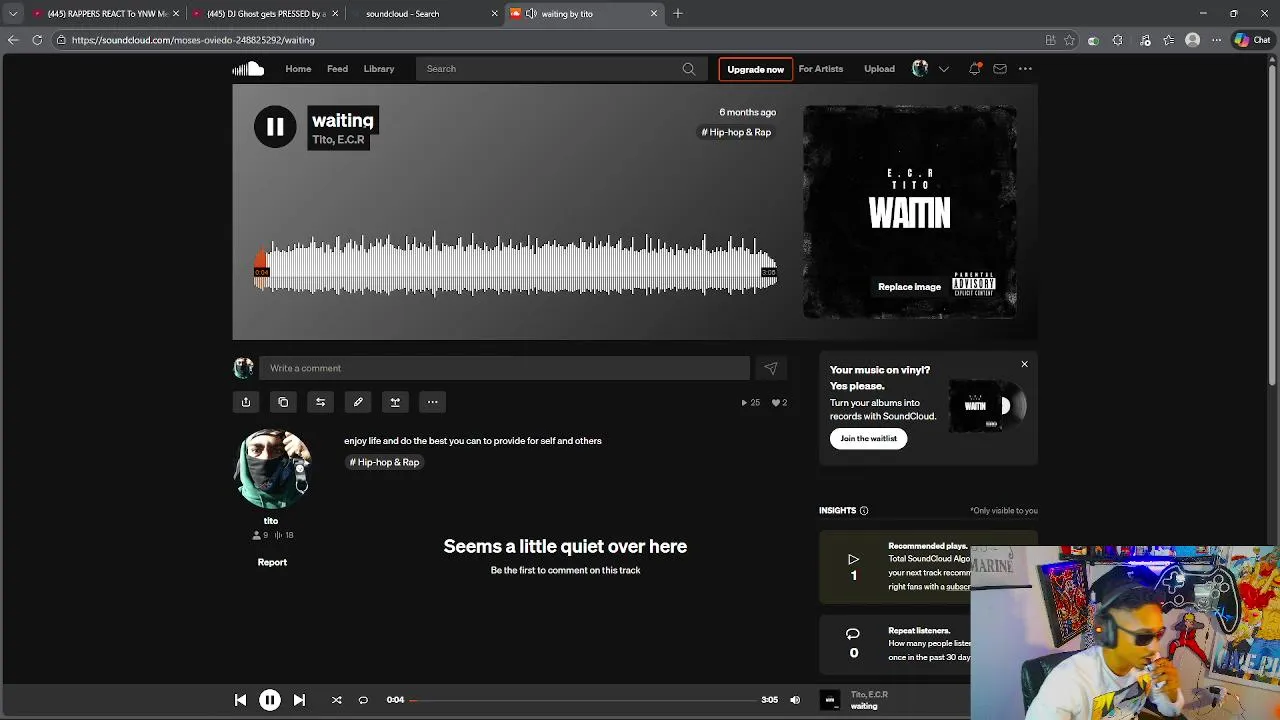Toggle repost of this track

tap(320, 402)
